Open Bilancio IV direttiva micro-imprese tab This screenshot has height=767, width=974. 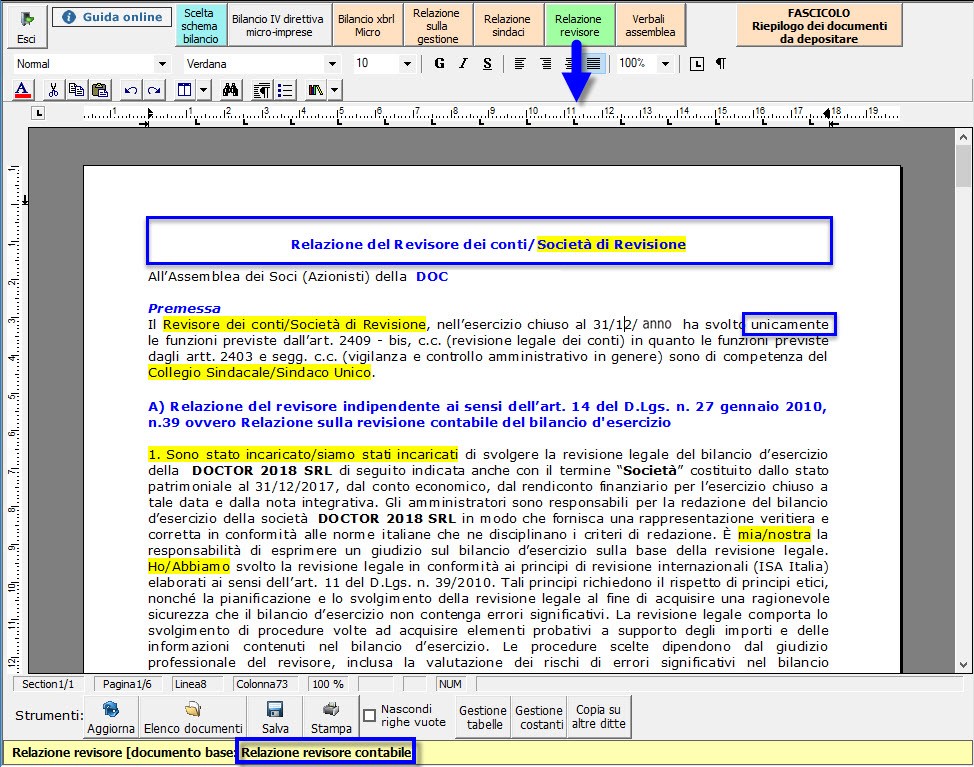(278, 25)
